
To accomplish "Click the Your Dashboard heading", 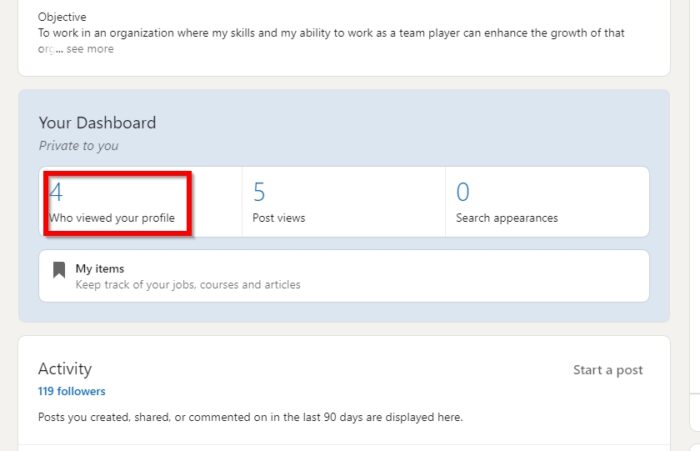I will pyautogui.click(x=97, y=123).
